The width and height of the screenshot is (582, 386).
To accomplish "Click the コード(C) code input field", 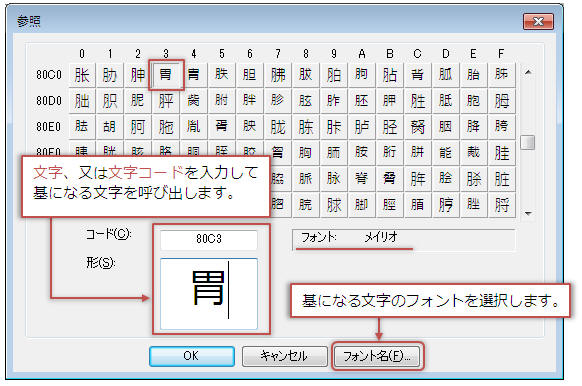I will pos(209,239).
